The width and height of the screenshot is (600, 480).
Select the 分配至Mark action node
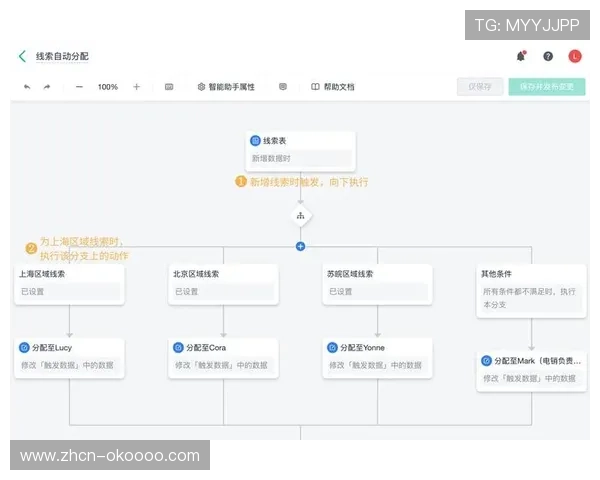(532, 372)
